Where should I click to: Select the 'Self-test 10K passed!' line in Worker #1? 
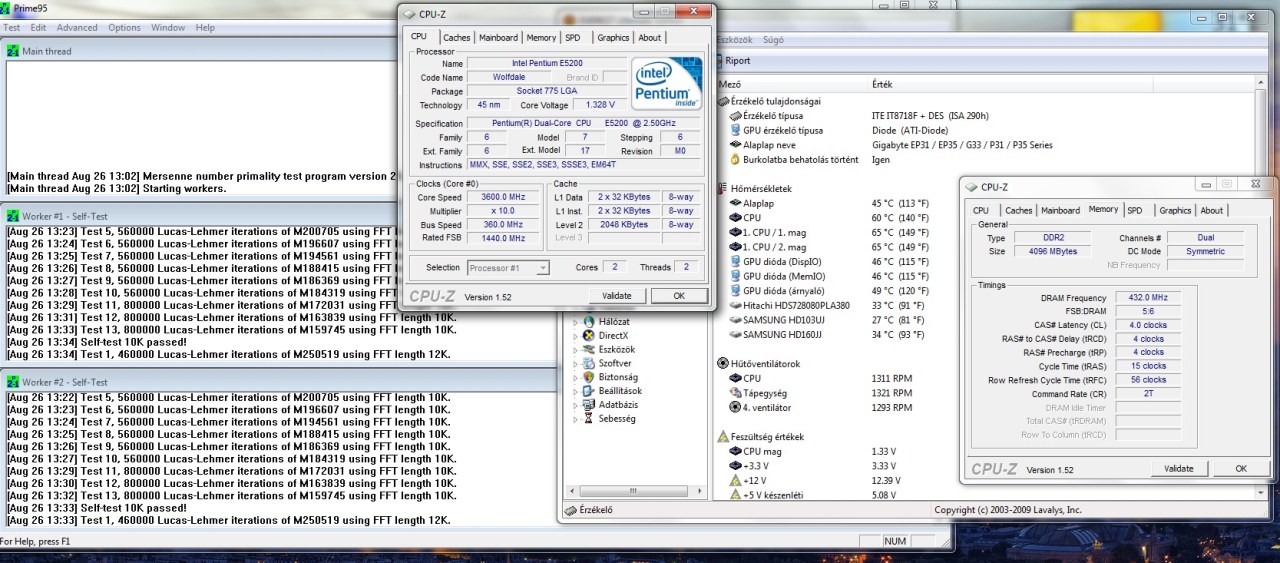pos(98,341)
